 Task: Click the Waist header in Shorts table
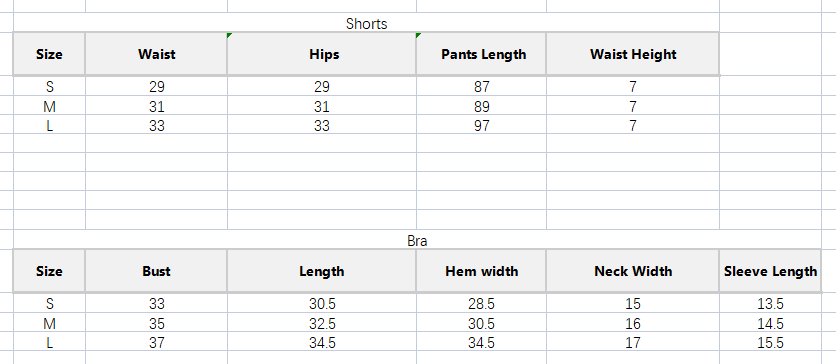156,54
